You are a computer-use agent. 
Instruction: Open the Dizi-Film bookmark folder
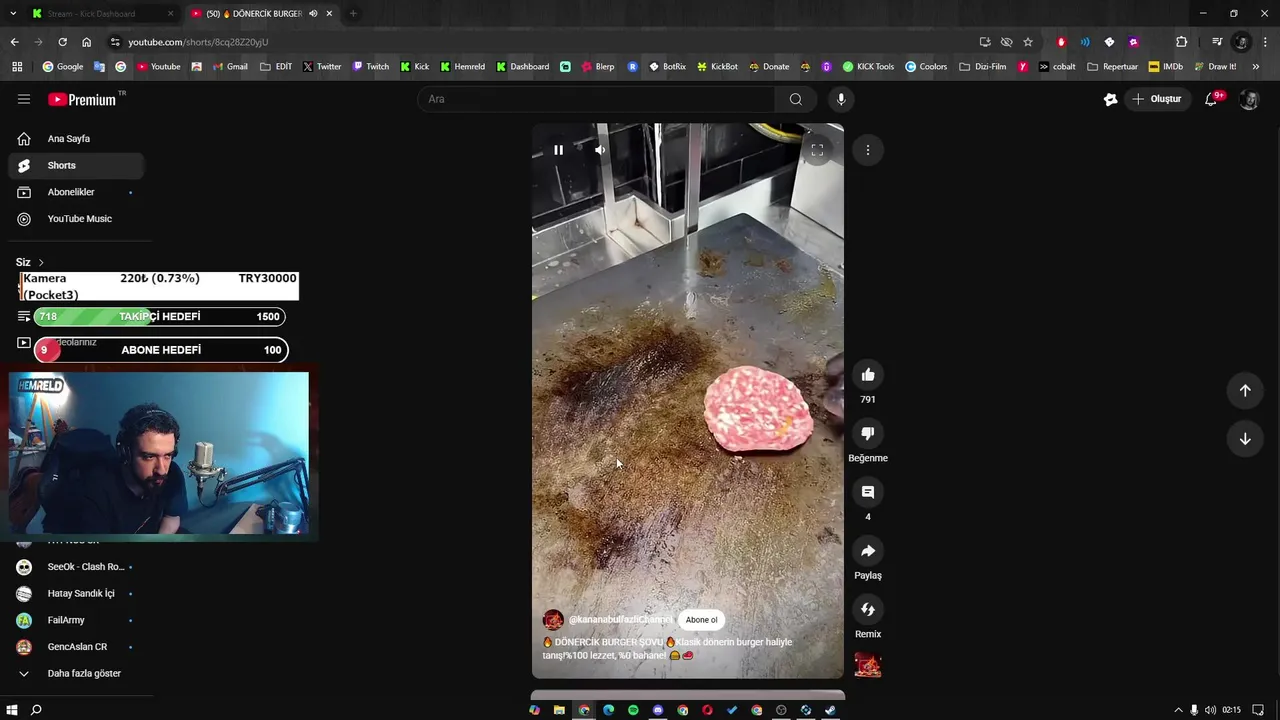pos(983,67)
